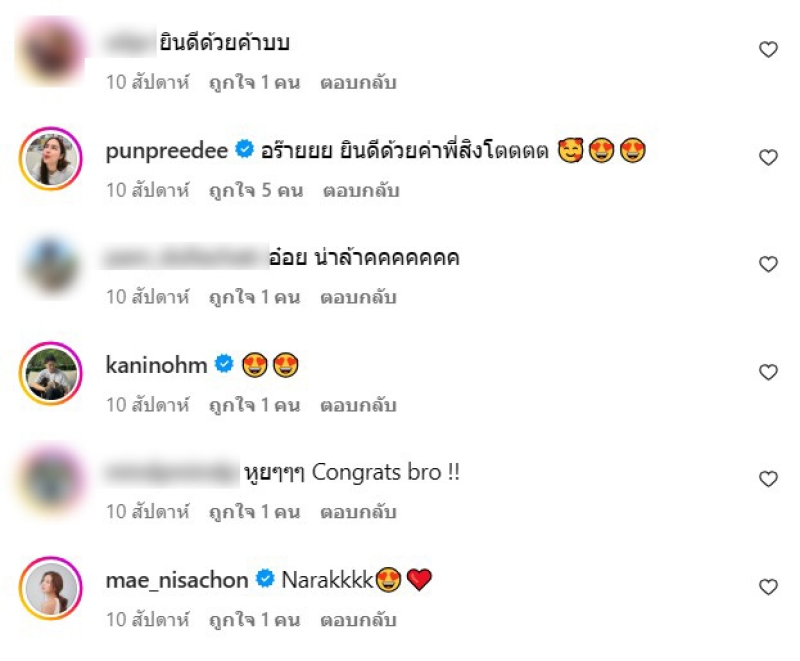This screenshot has height=661, width=800.
Task: Like the Congrats bro comment
Action: click(768, 479)
